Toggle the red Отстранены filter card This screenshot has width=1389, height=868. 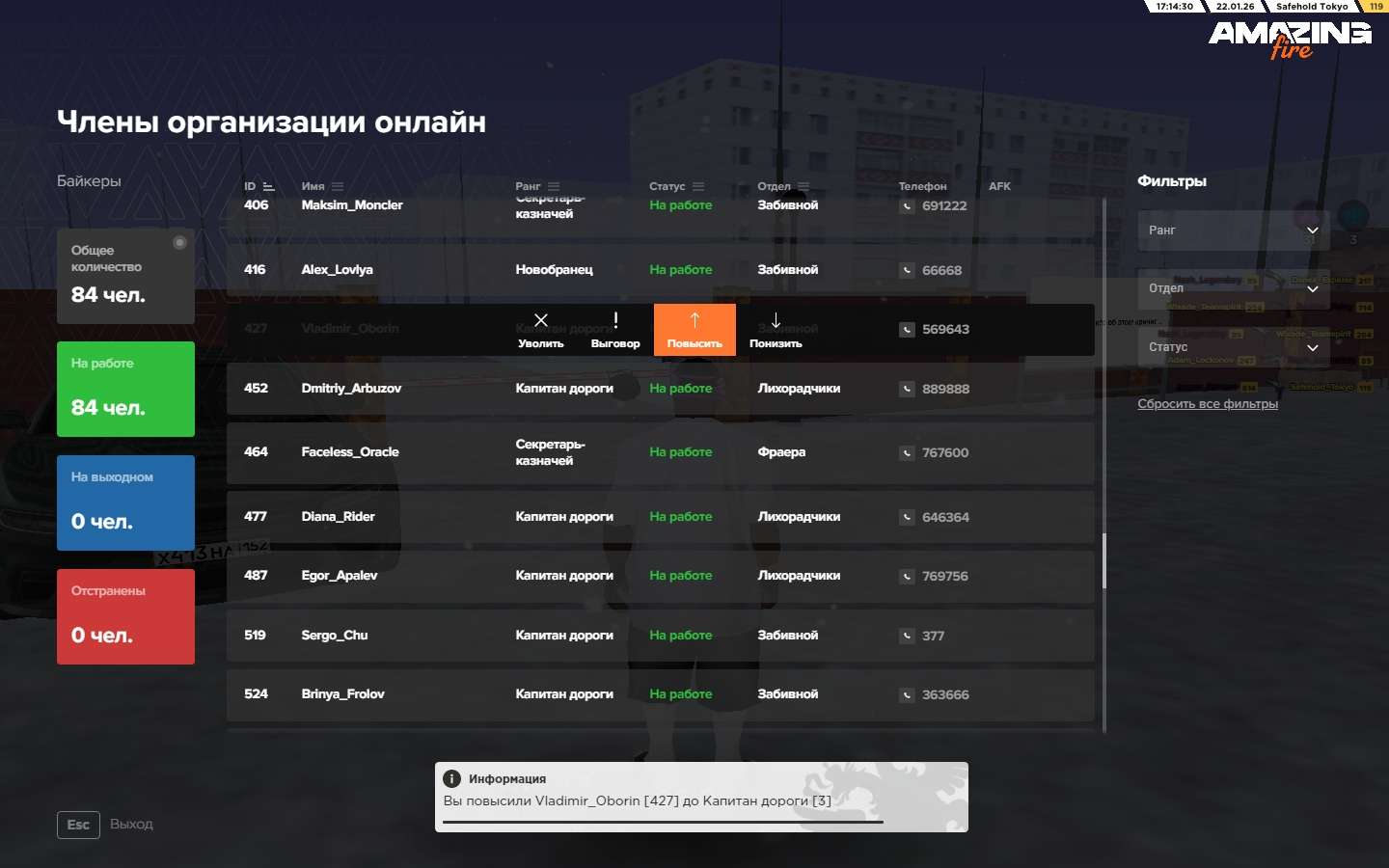(x=125, y=616)
